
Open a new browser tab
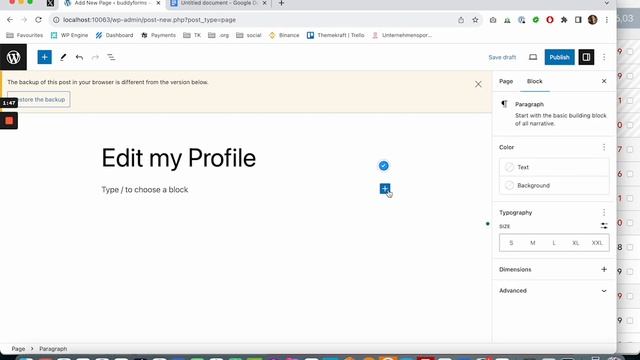[281, 3]
